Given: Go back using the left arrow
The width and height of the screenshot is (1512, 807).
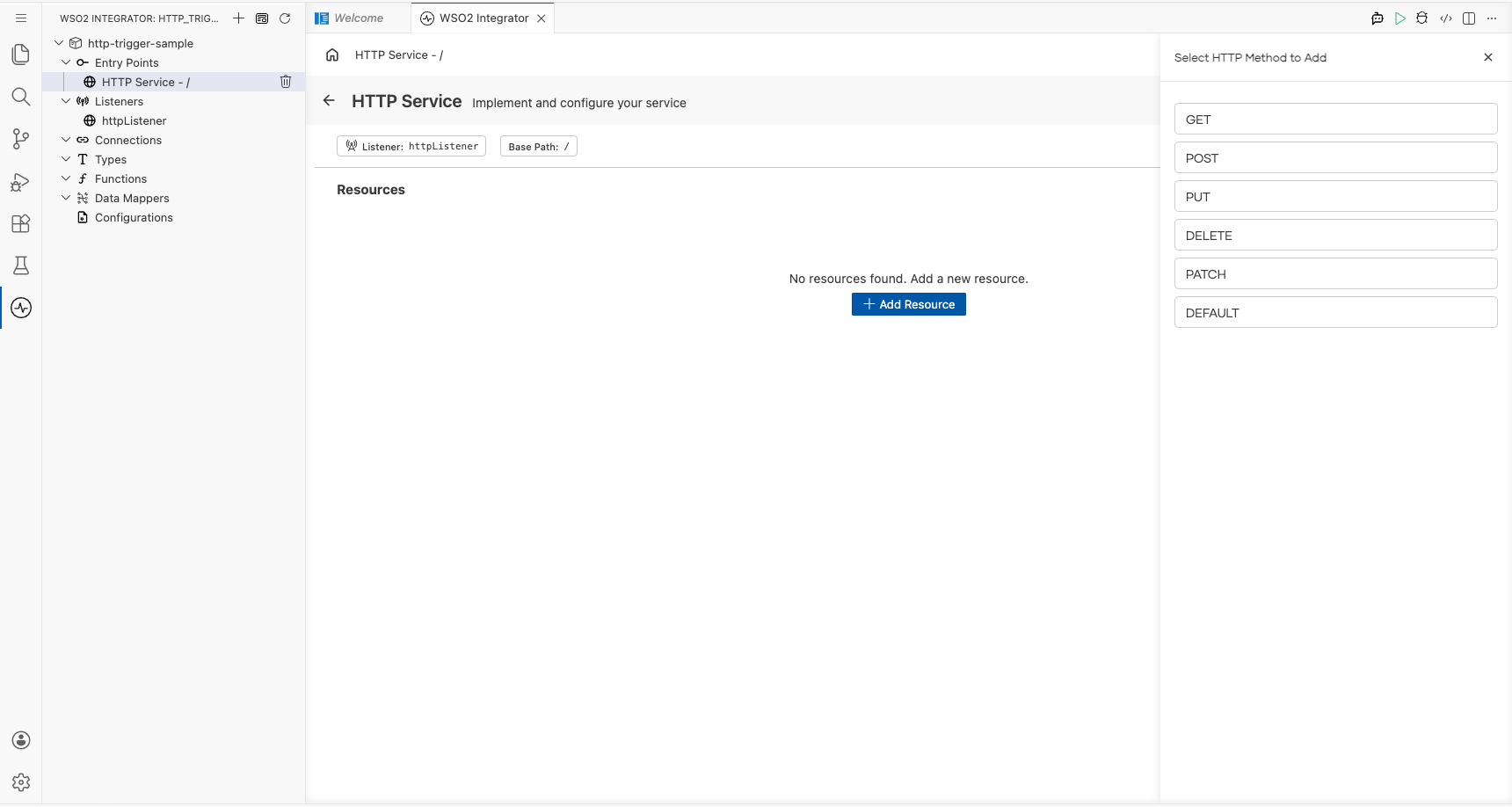Looking at the screenshot, I should click(x=329, y=100).
